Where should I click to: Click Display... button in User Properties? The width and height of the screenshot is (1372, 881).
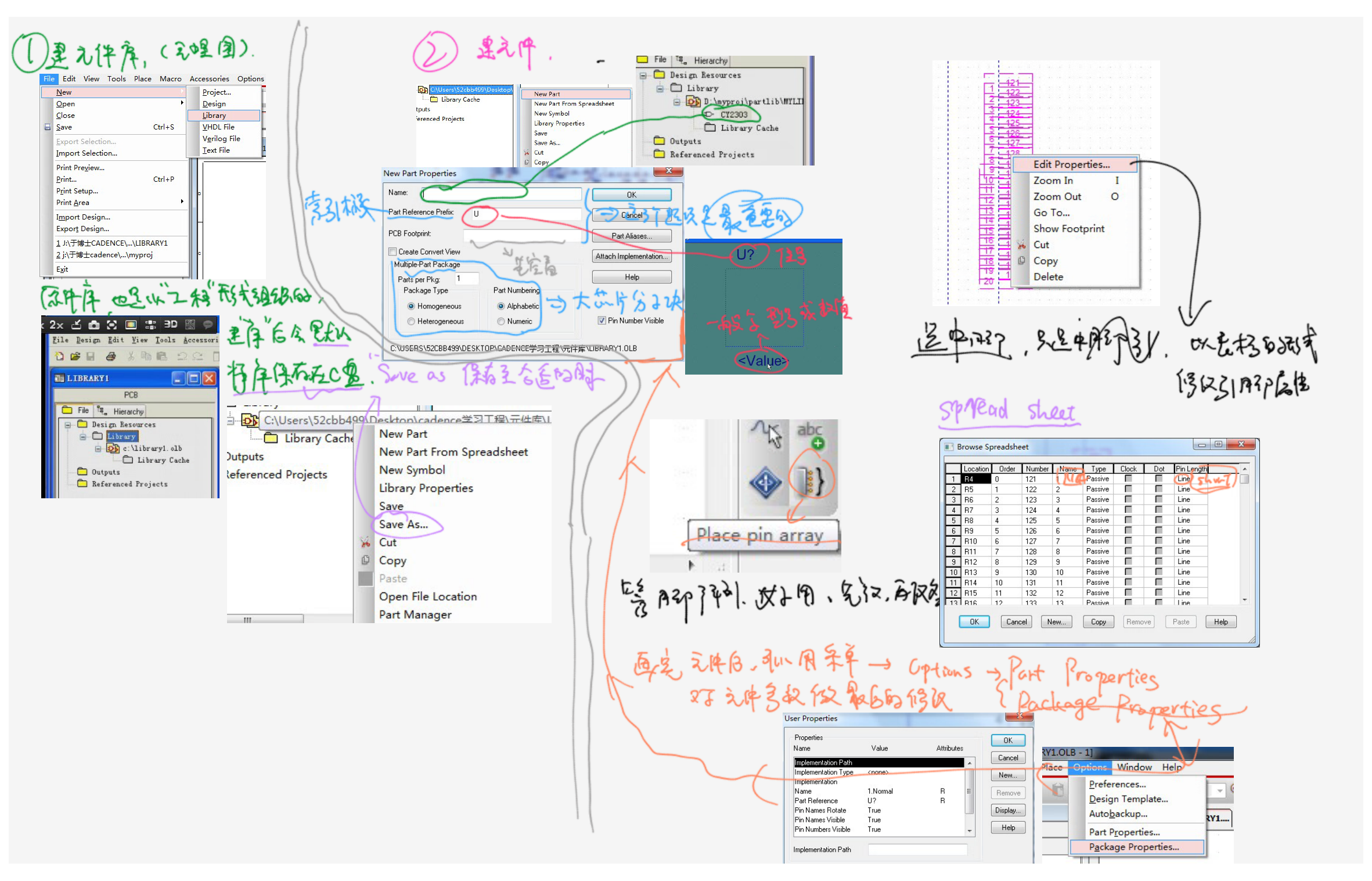point(1008,810)
